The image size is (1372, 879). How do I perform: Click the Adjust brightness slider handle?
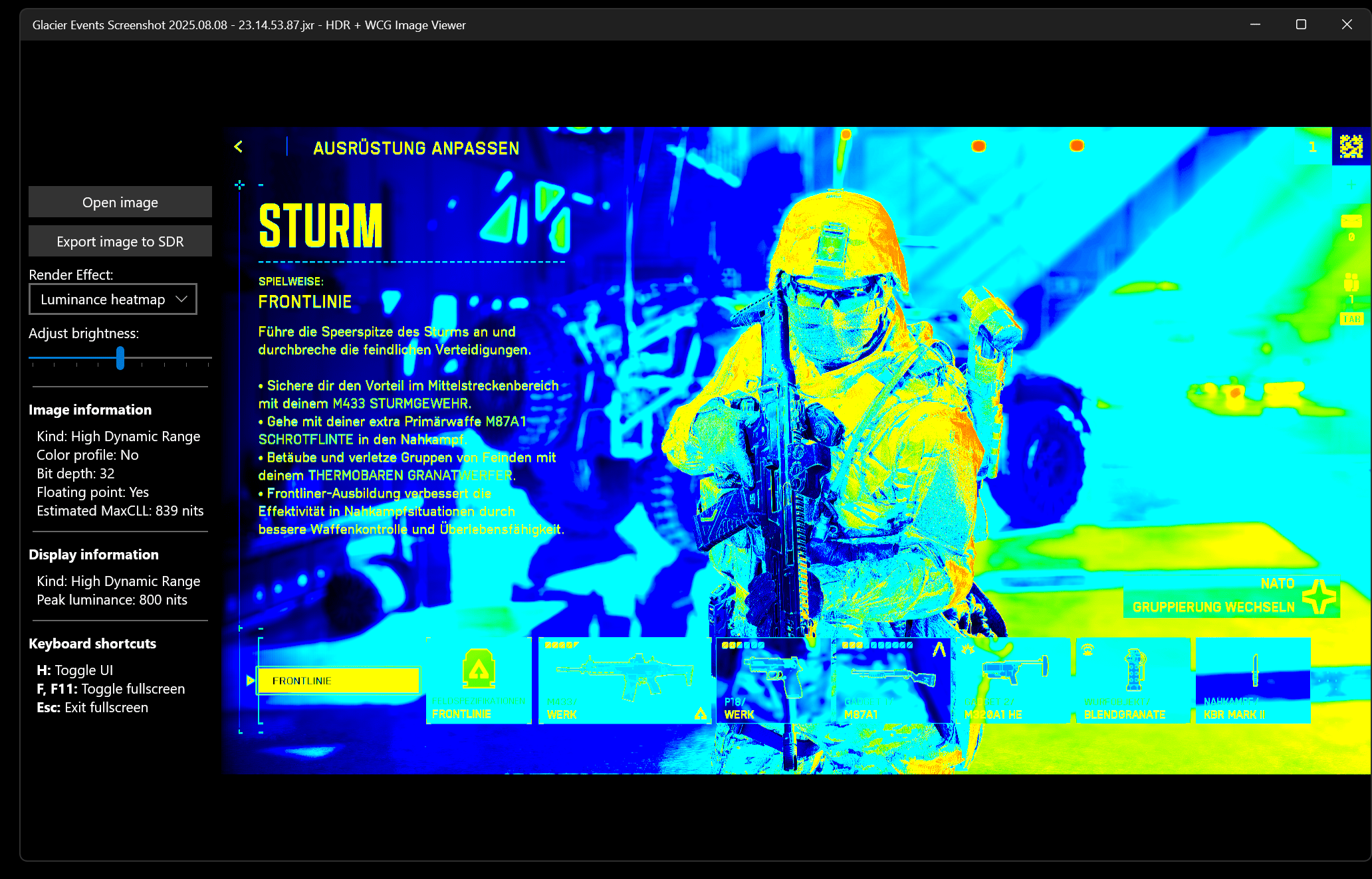point(120,358)
